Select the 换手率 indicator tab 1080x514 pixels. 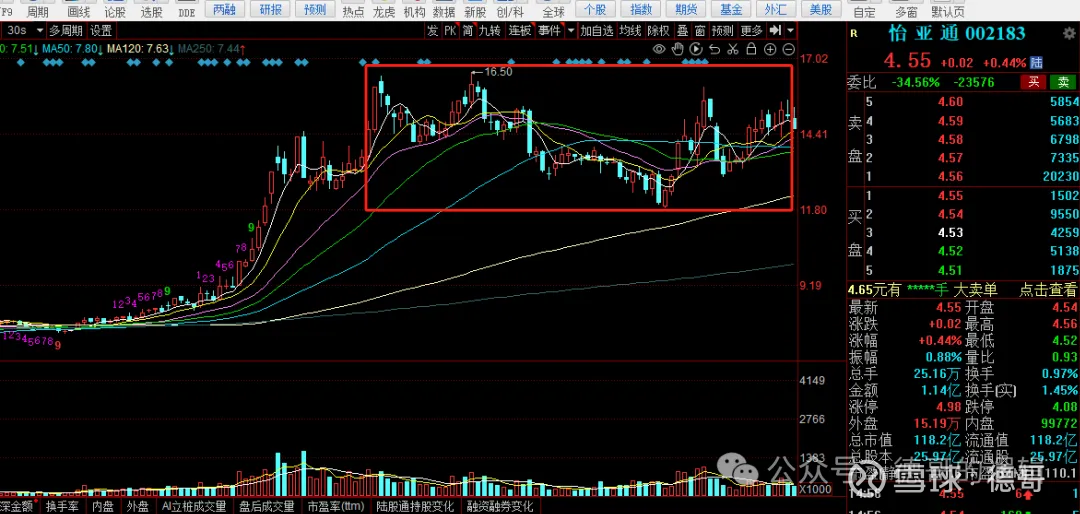click(62, 506)
